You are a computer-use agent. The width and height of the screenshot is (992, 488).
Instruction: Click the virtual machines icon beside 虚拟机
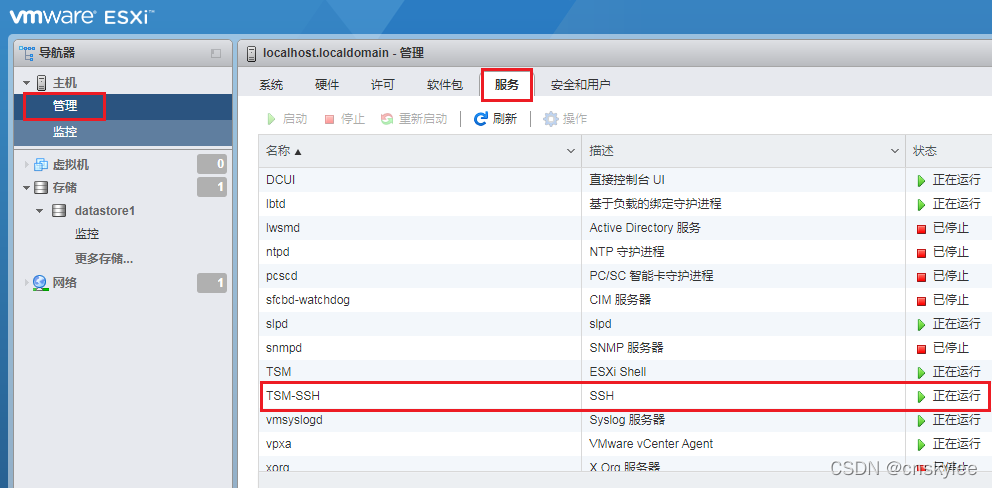click(x=41, y=165)
